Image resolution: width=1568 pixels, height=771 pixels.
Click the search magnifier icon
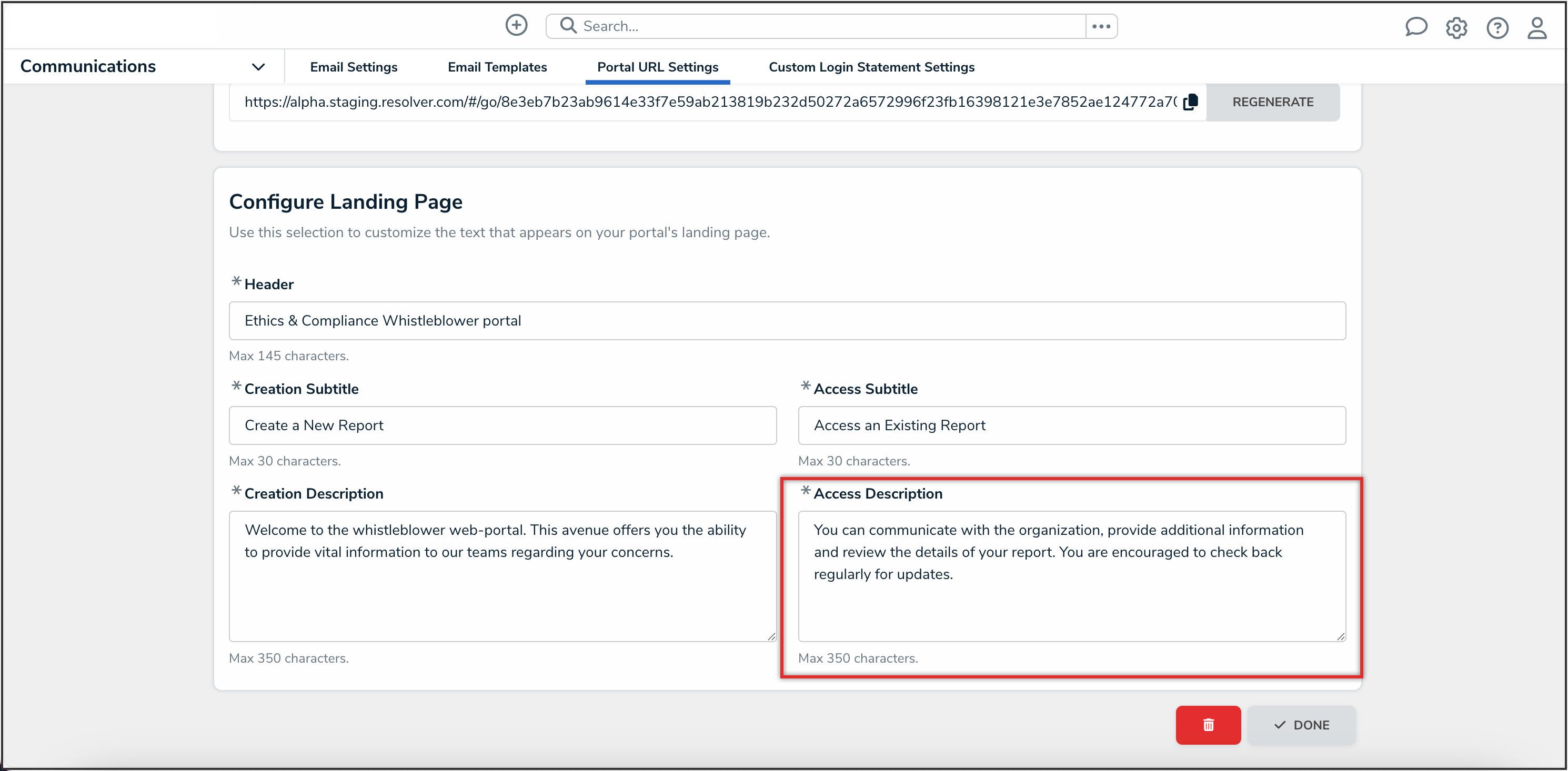(568, 26)
